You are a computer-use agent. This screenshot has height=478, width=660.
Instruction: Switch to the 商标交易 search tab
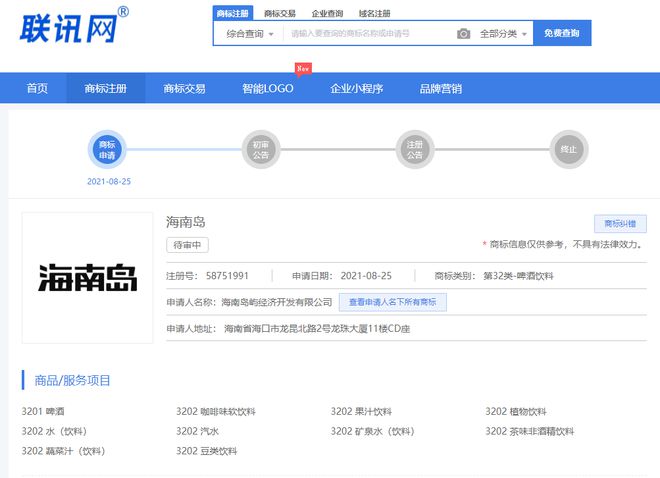click(x=280, y=14)
